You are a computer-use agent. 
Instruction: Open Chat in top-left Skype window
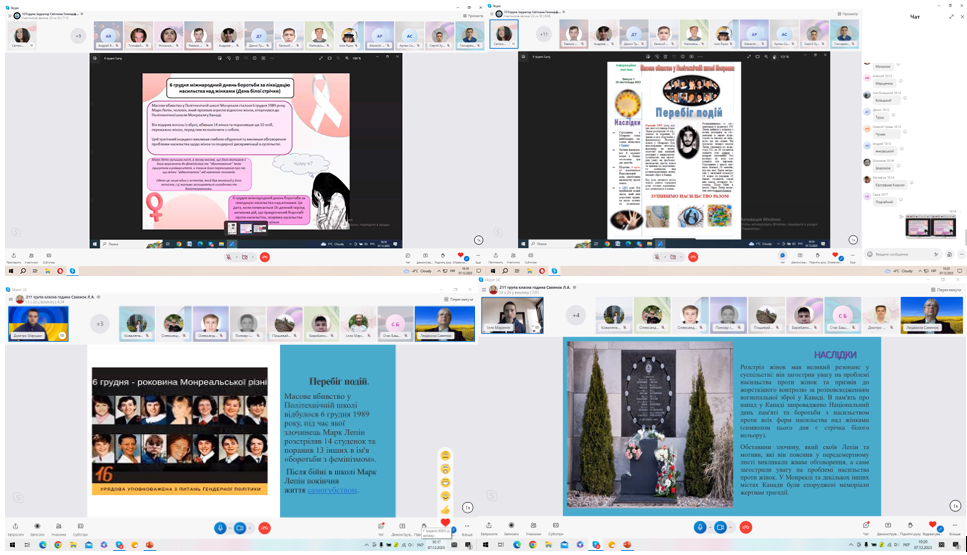pyautogui.click(x=408, y=257)
